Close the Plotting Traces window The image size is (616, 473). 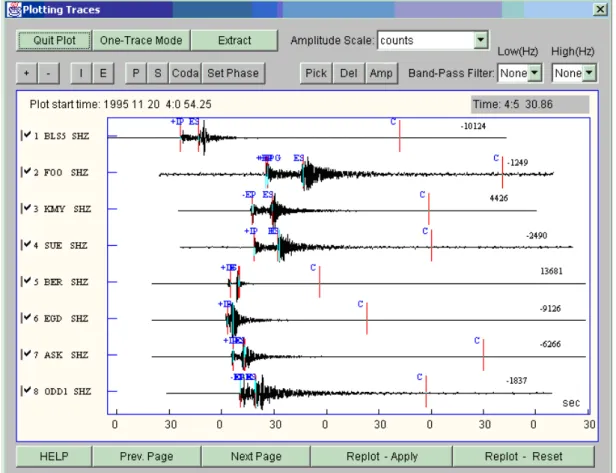pos(600,9)
